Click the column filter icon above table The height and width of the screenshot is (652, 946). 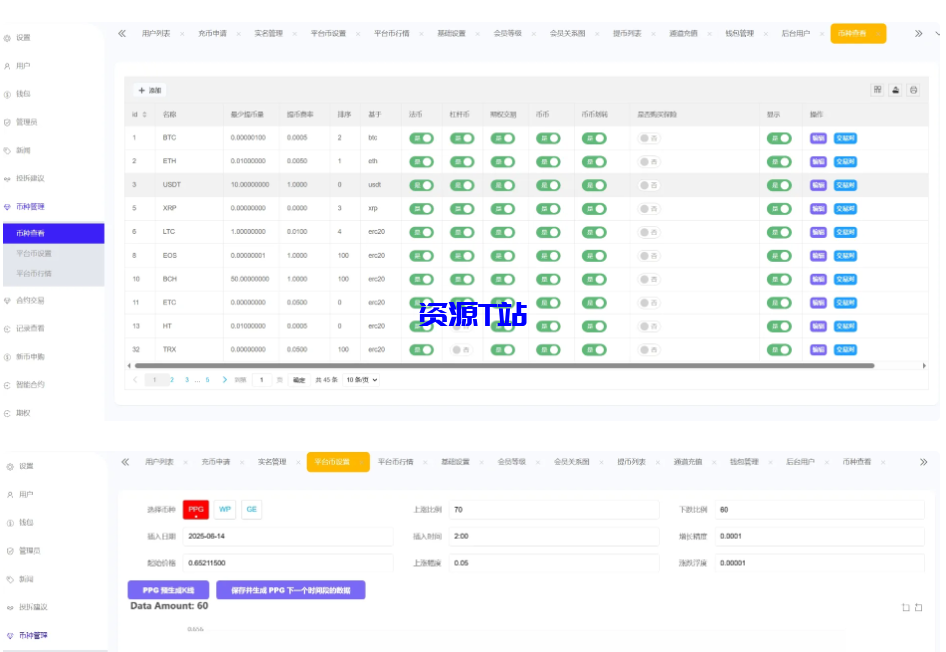pos(877,90)
